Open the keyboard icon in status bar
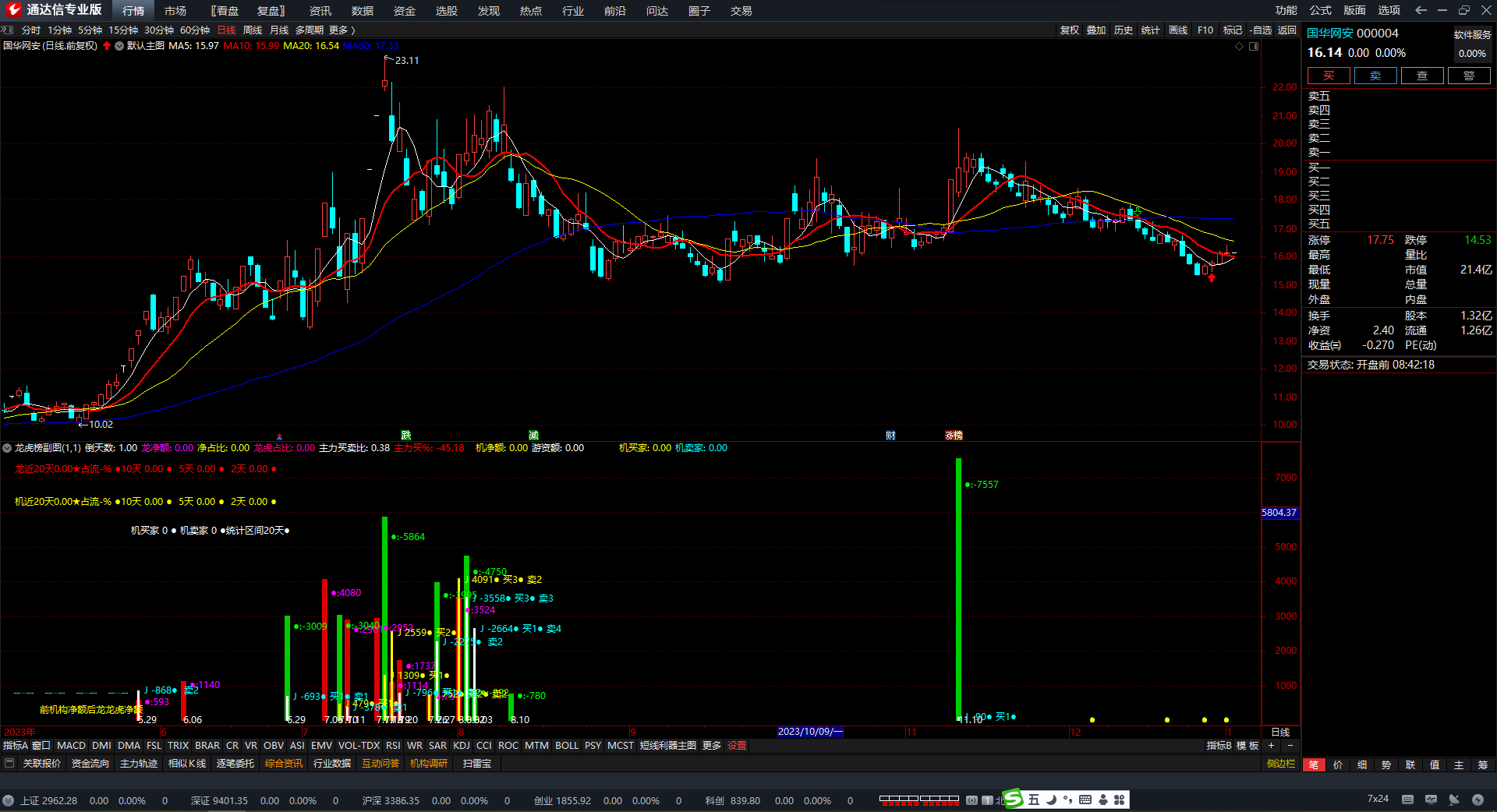 coord(1407,800)
